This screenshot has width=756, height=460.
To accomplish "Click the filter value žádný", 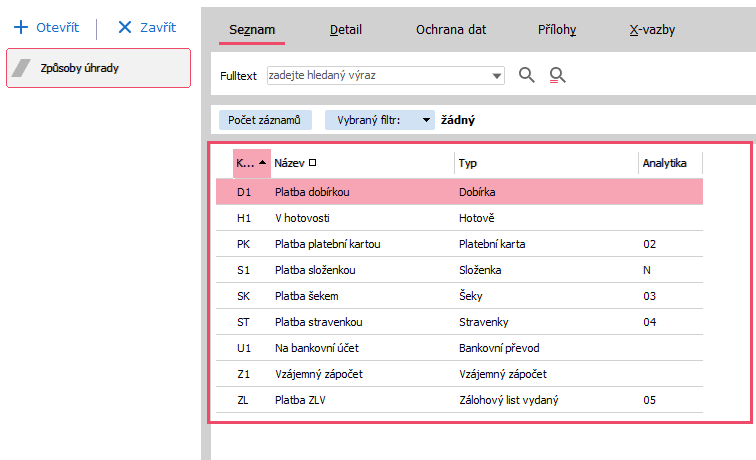I will point(458,120).
